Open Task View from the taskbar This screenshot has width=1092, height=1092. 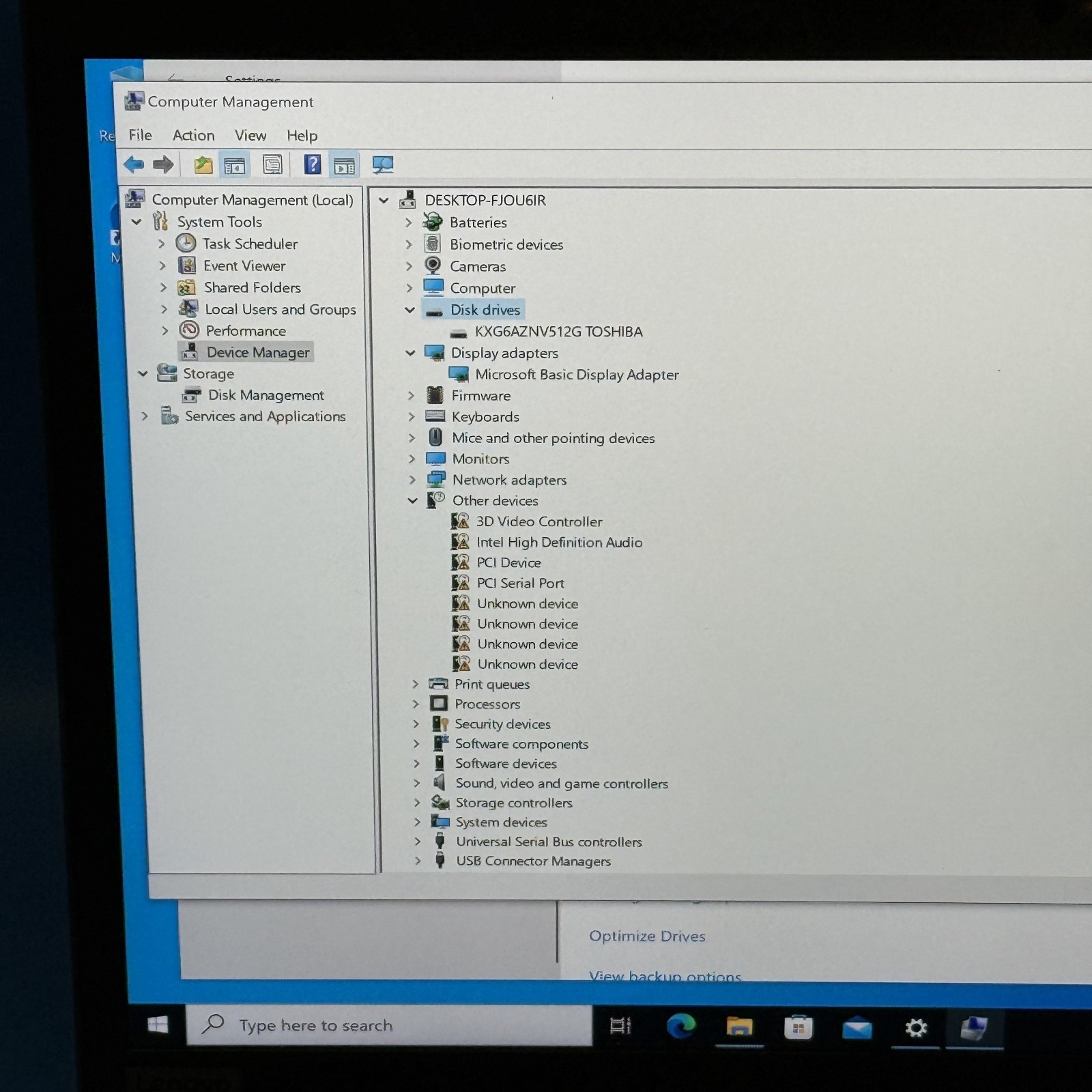click(x=620, y=1025)
